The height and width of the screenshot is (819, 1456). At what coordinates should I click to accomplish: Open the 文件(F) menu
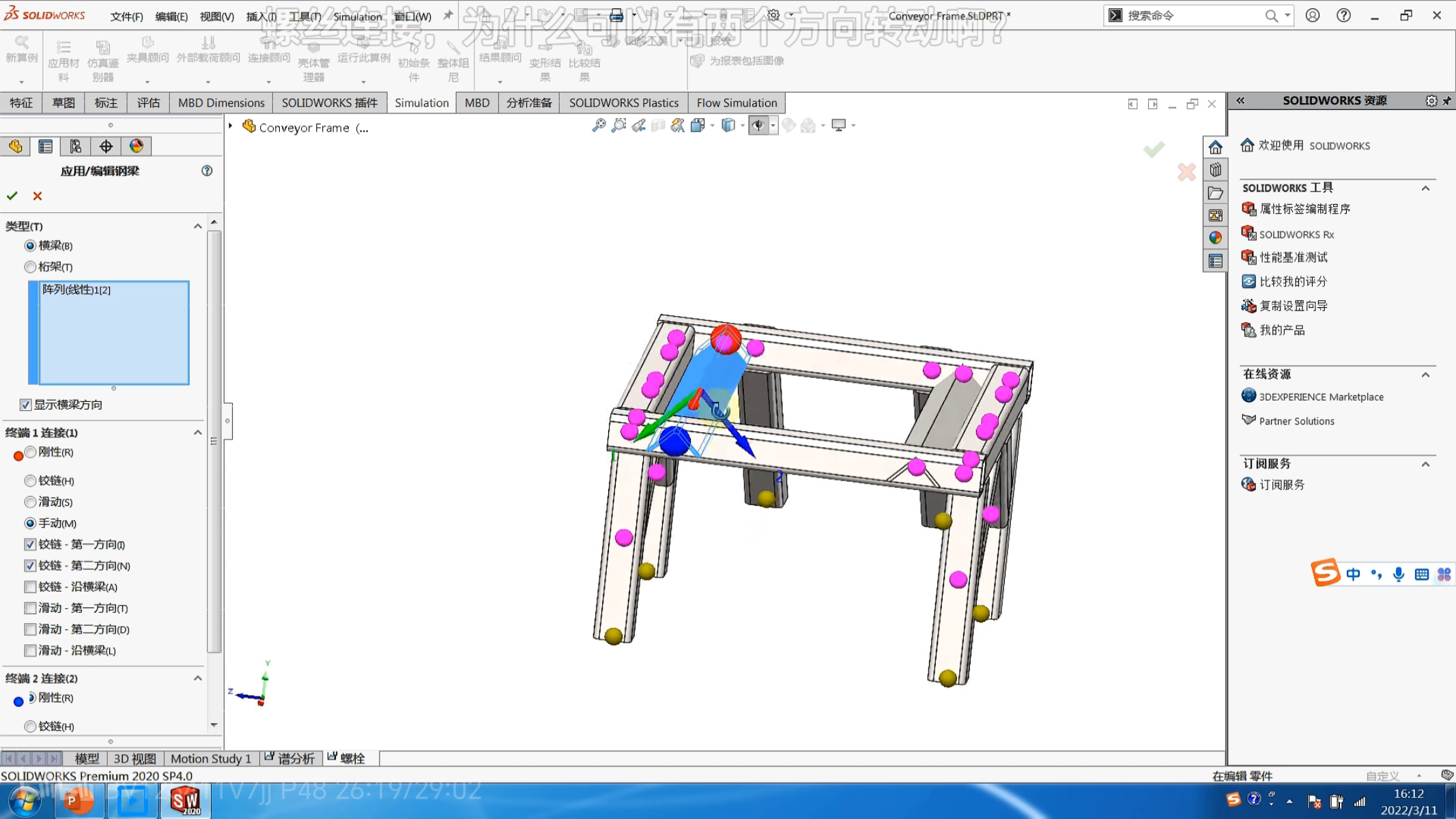point(127,16)
